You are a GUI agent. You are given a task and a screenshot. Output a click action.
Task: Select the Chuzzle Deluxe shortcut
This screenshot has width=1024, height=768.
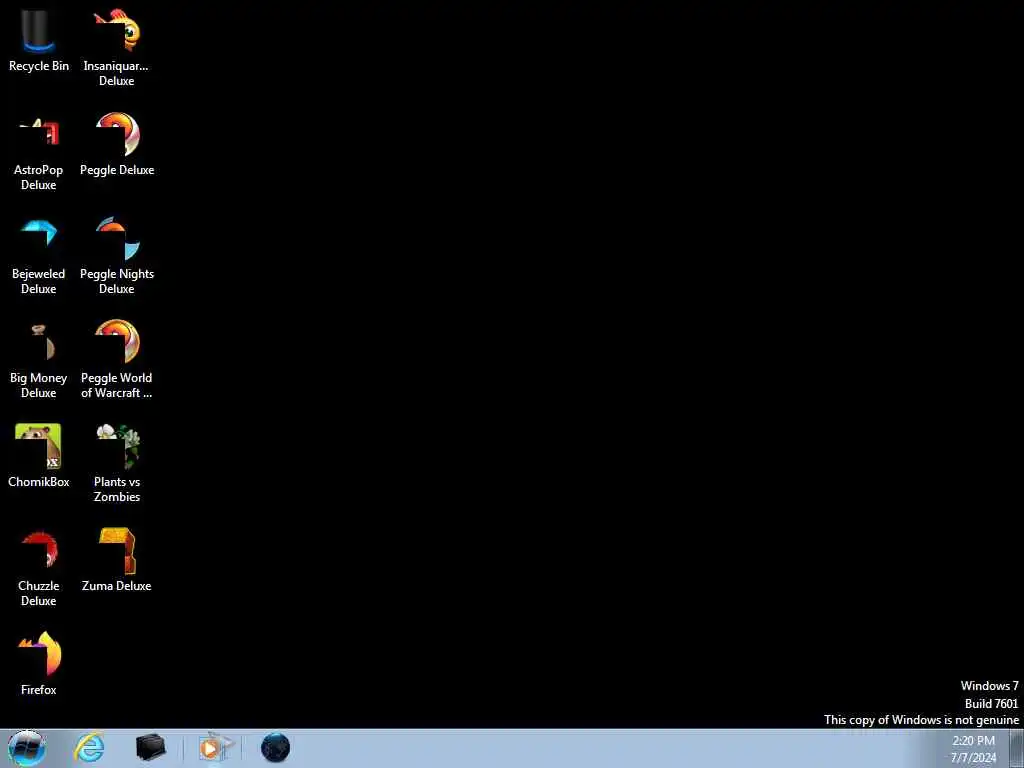pos(39,568)
